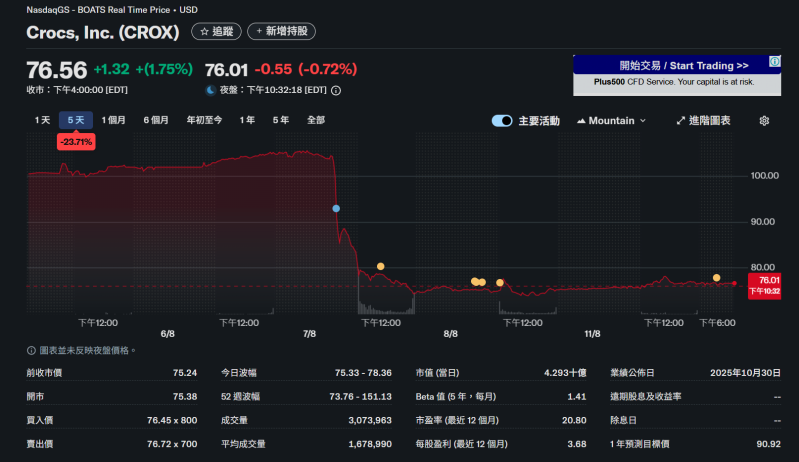Toggle the key events (主要活動) switch
Screen dimensions: 799x462
pyautogui.click(x=502, y=121)
